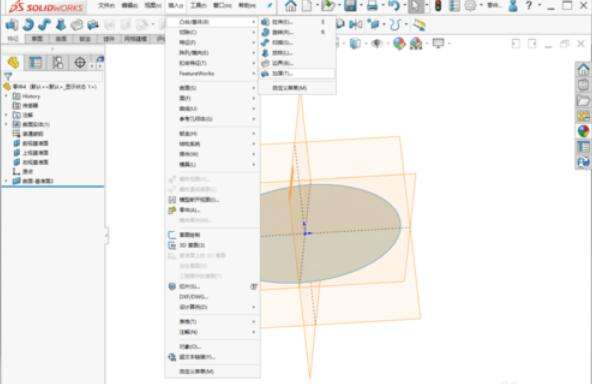This screenshot has width=592, height=384.
Task: Switch to the Mesh Modeling tab
Action: click(x=136, y=39)
